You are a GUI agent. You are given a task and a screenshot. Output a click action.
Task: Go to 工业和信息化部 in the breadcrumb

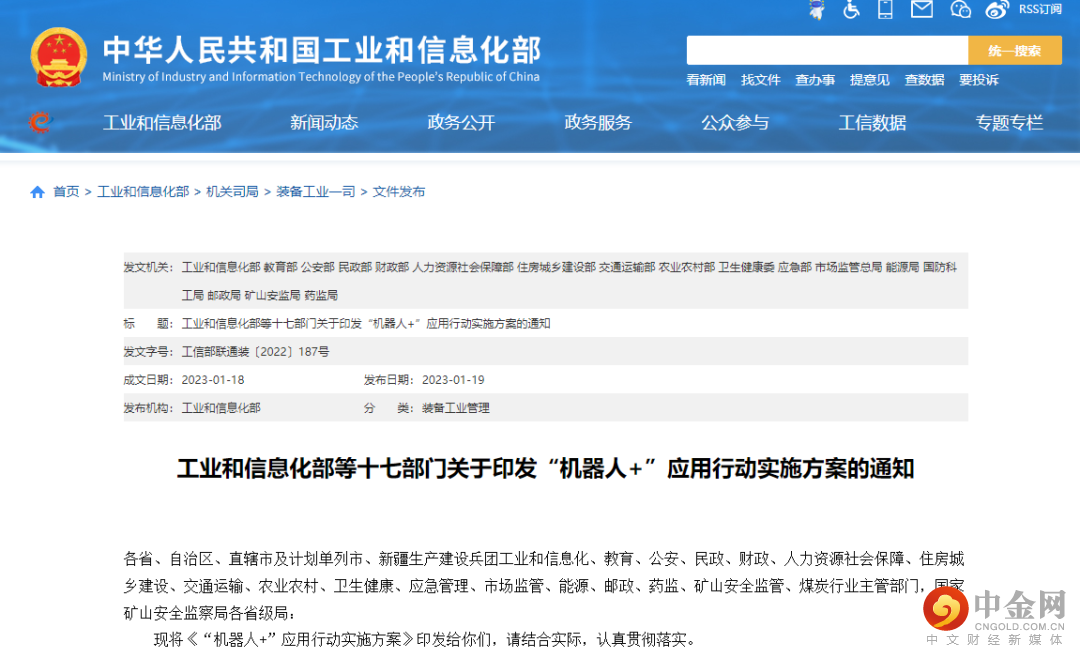[143, 192]
